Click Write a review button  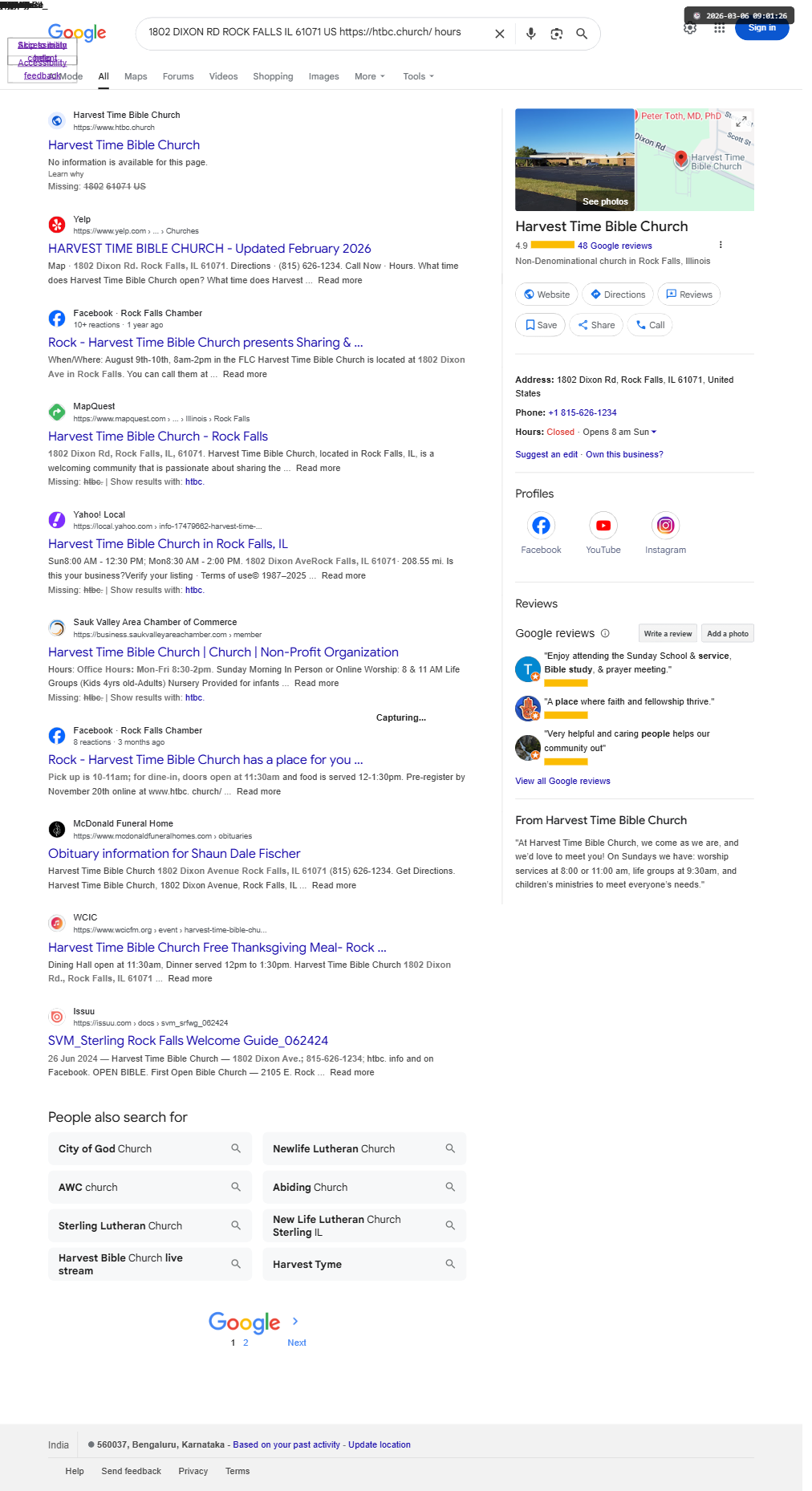pyautogui.click(x=668, y=633)
